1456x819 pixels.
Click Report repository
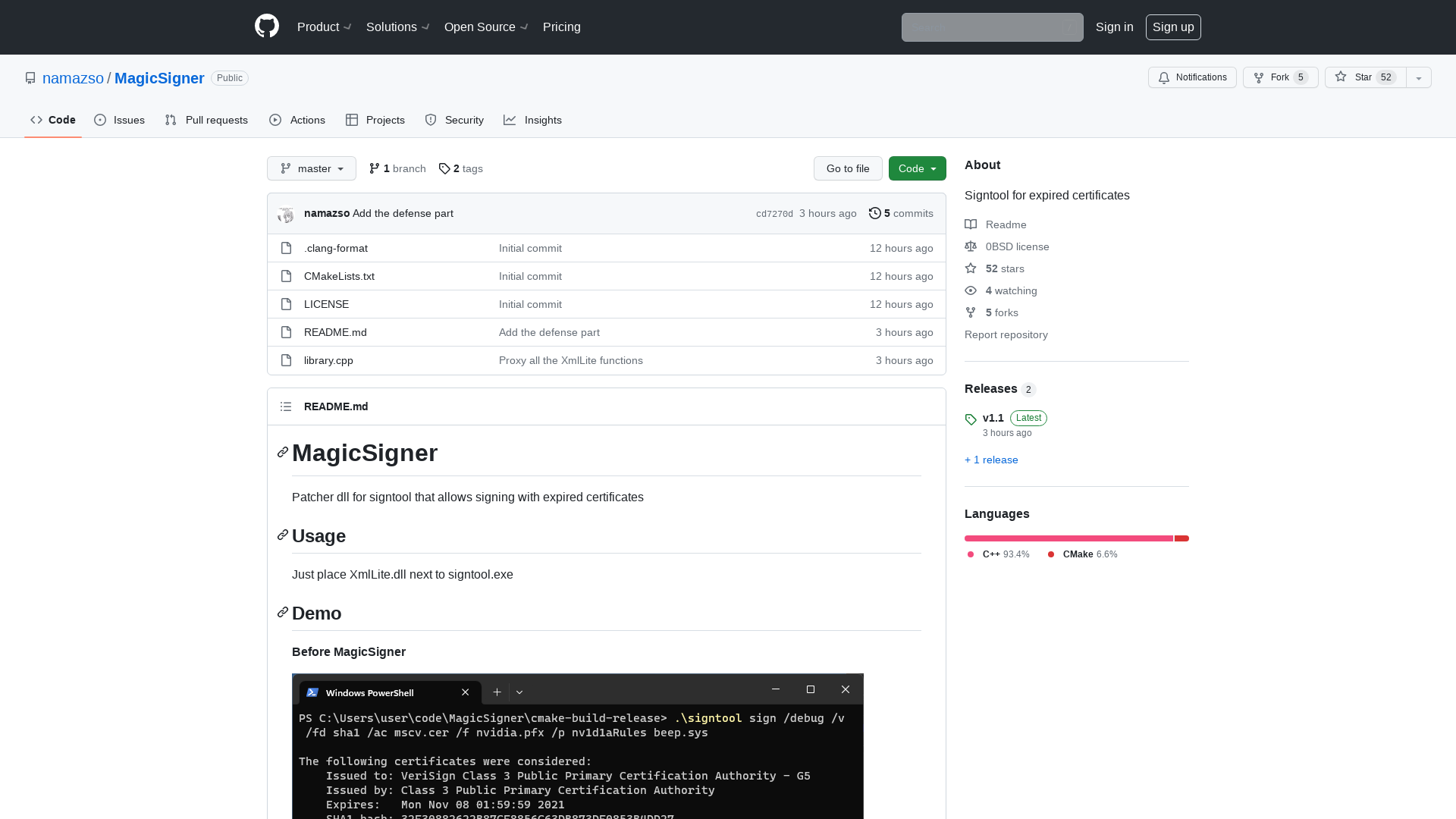1006,334
